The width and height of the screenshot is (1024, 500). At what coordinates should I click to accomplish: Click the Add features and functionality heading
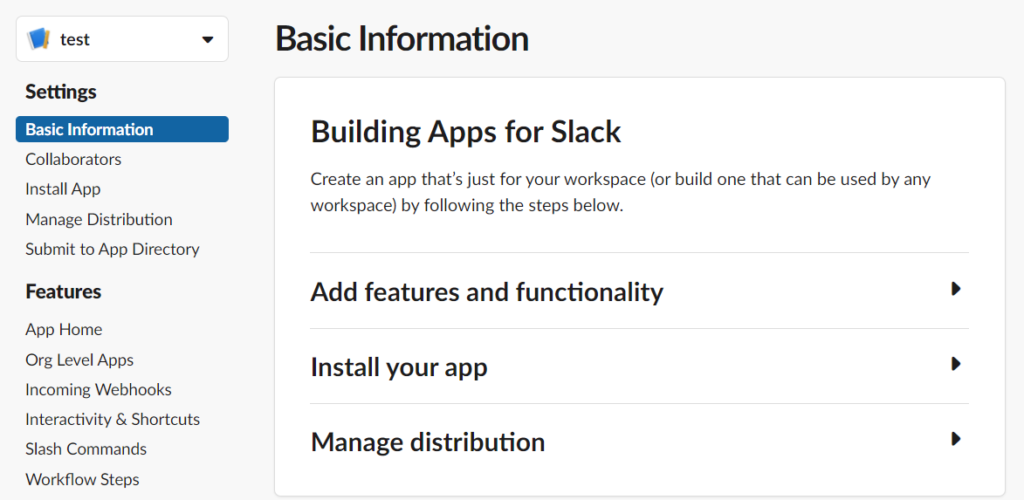pos(487,291)
